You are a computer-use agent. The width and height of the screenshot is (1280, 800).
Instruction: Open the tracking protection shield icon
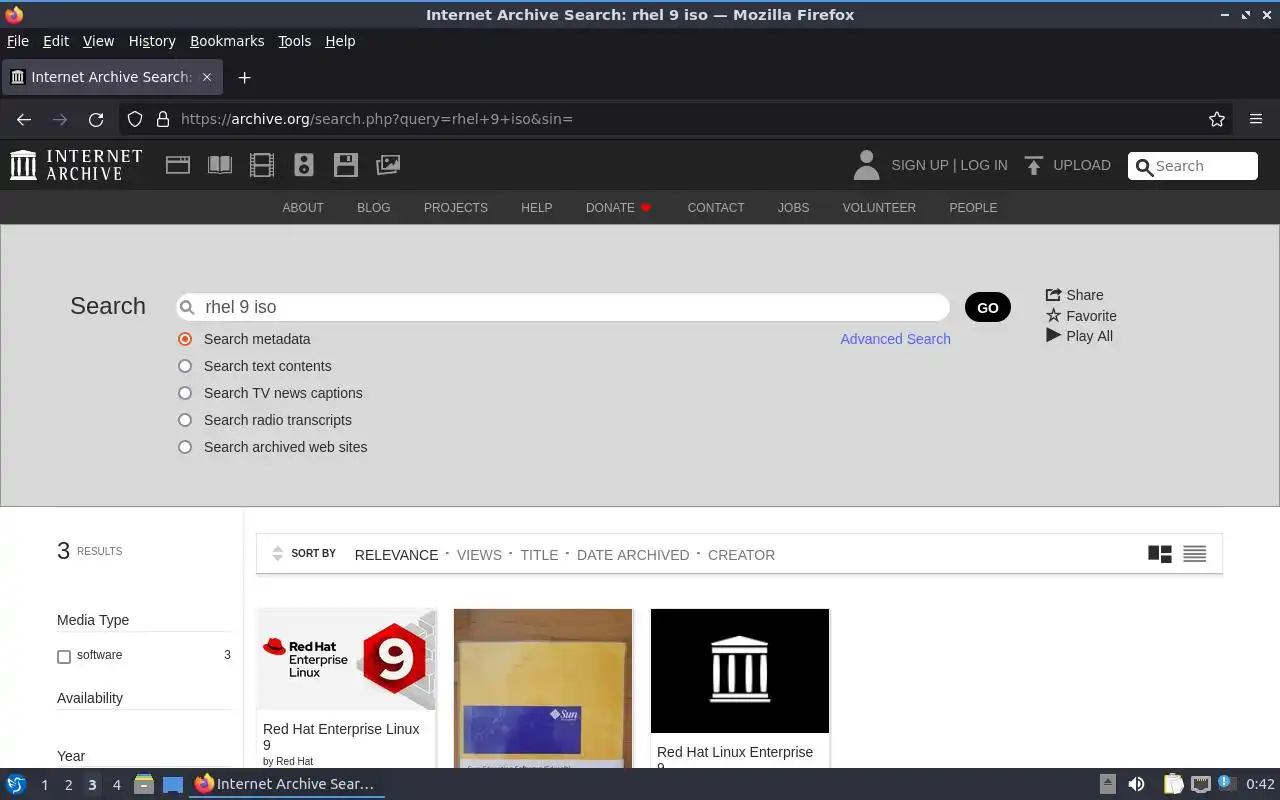pos(135,119)
